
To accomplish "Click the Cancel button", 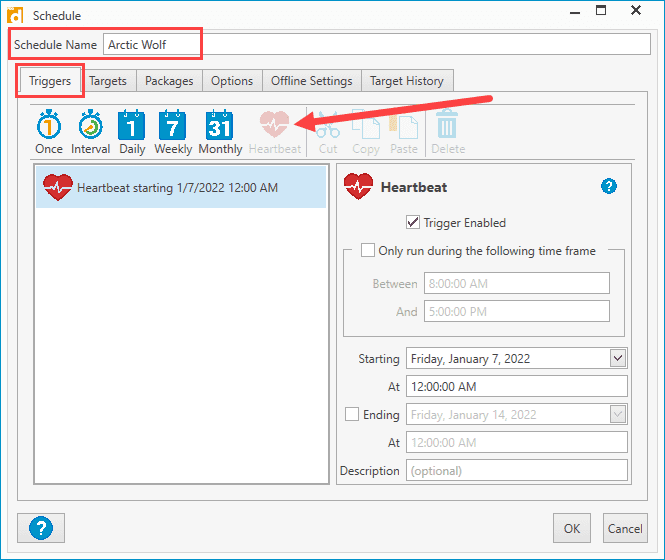I will pos(625,528).
